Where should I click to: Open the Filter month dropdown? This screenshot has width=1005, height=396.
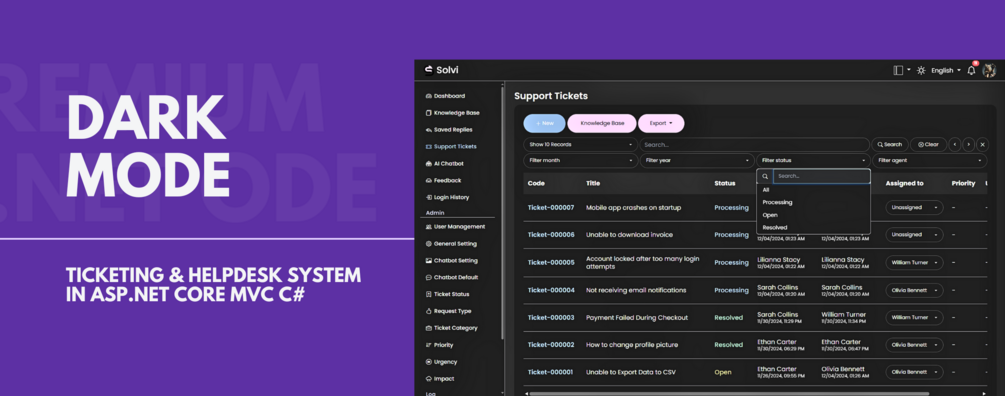click(580, 161)
